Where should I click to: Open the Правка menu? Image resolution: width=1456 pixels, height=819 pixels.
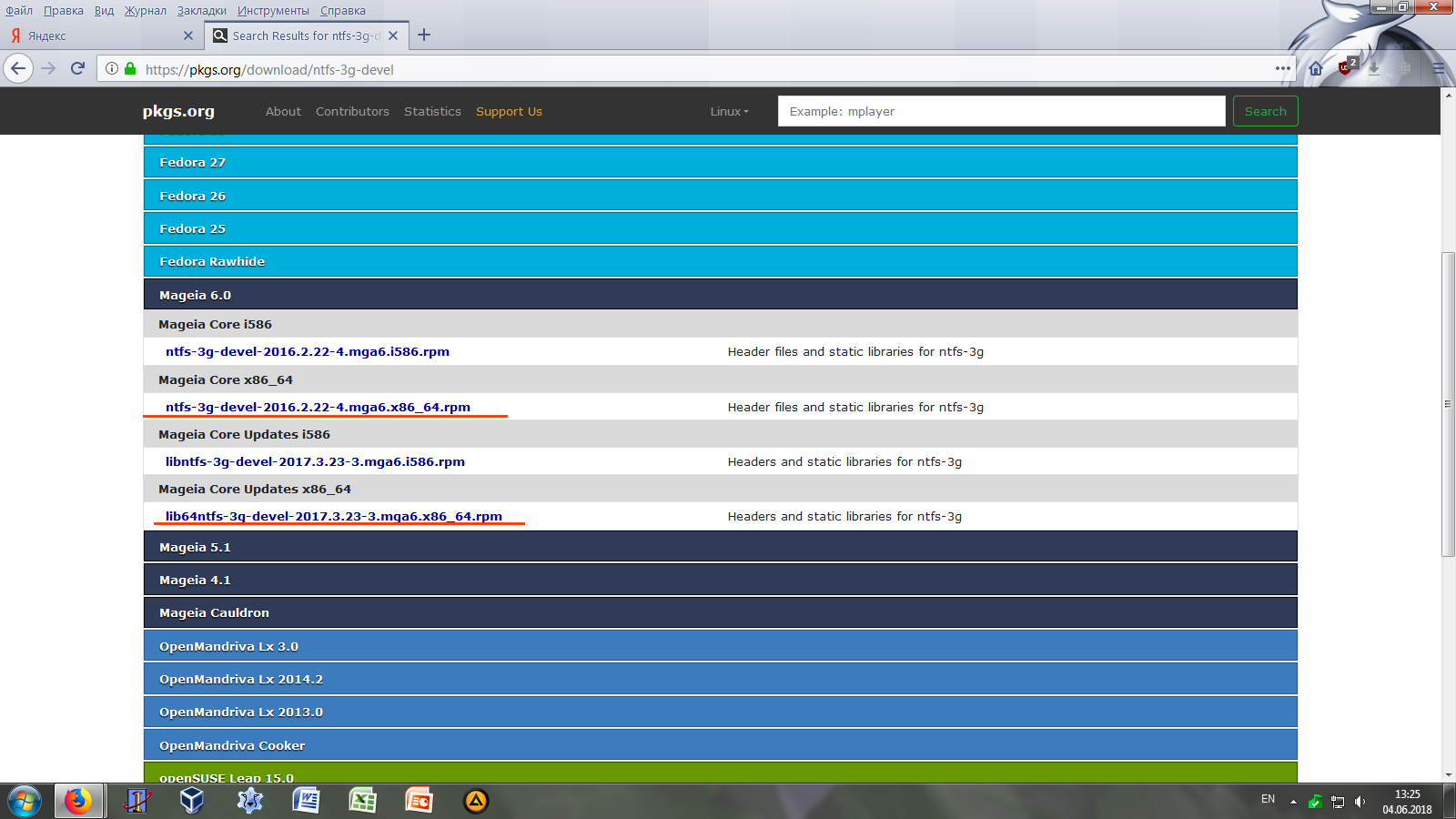point(64,11)
